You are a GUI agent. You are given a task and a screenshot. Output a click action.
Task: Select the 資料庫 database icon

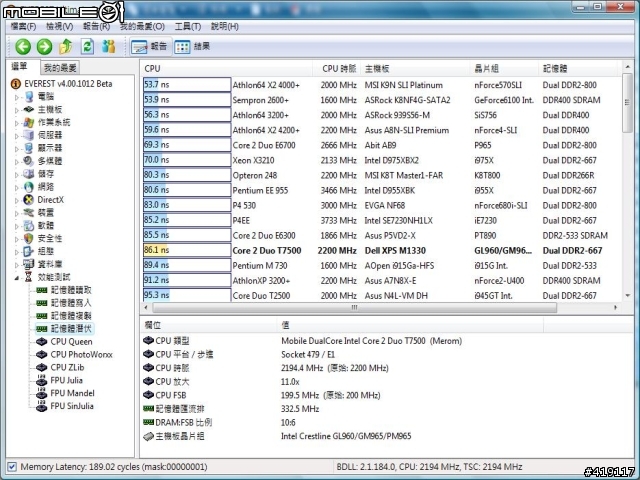pos(29,264)
